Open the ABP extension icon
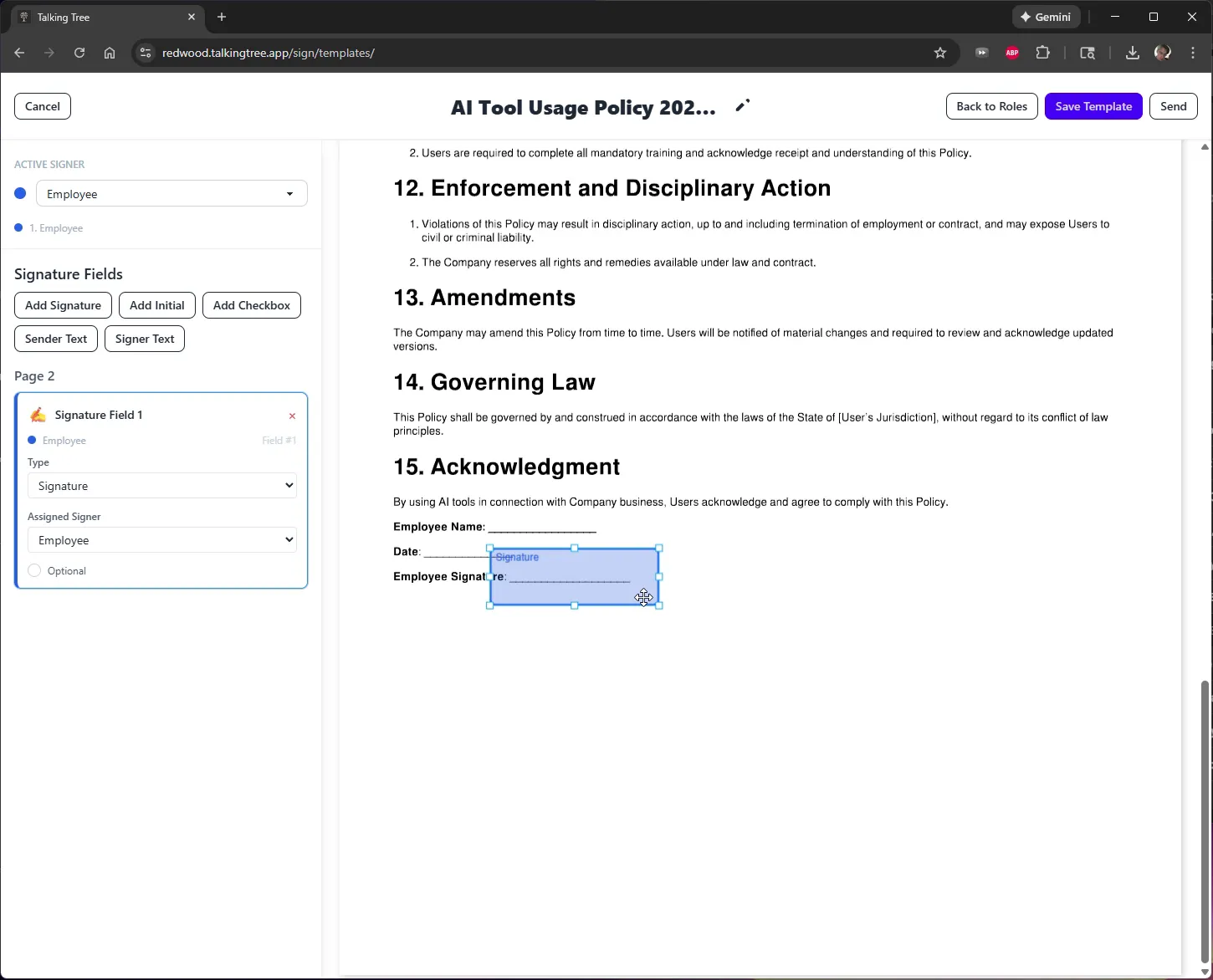The height and width of the screenshot is (980, 1213). click(1012, 53)
